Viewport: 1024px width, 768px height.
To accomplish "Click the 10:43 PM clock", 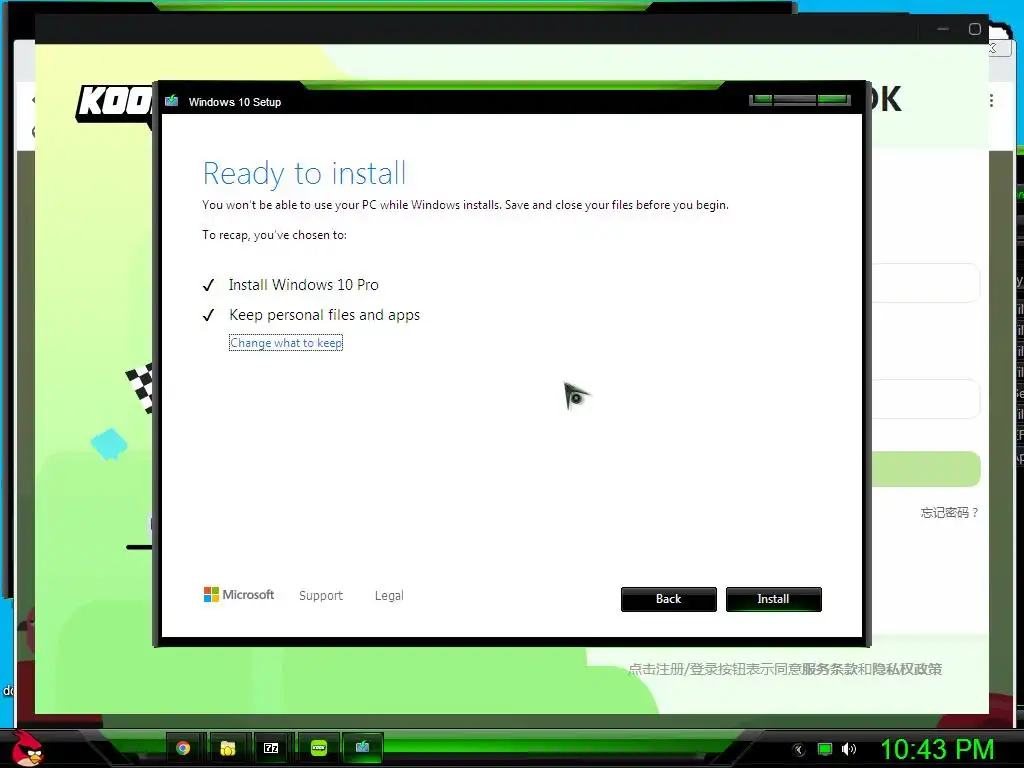I will pos(937,748).
